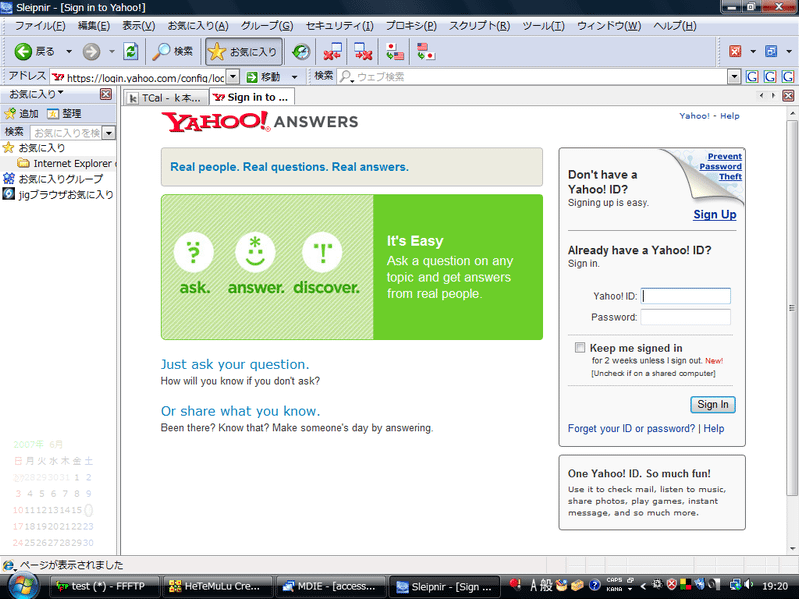This screenshot has height=599, width=799.
Task: Click the green 移動 go button
Action: (x=264, y=77)
